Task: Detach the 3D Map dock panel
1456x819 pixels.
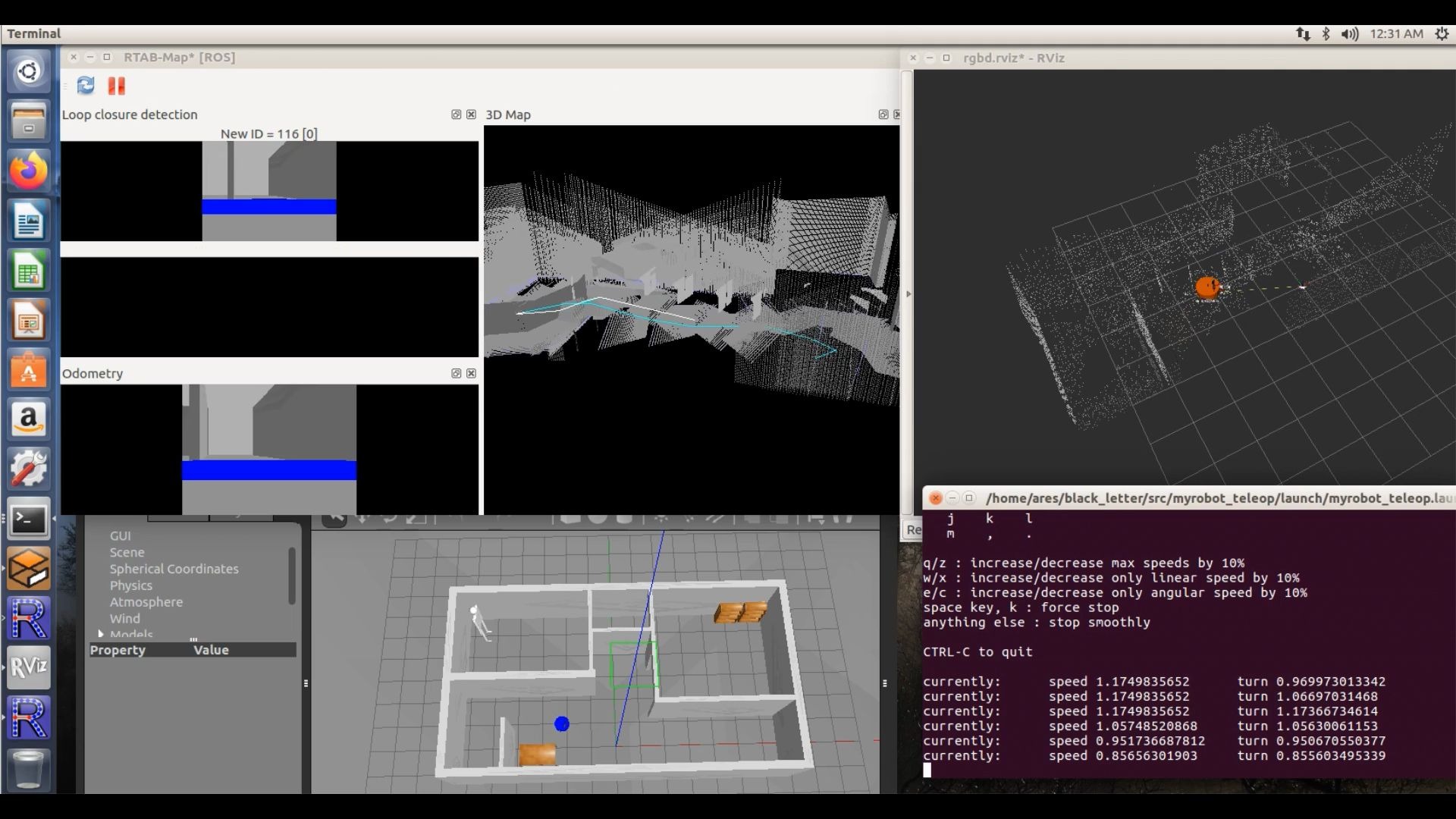Action: [883, 115]
